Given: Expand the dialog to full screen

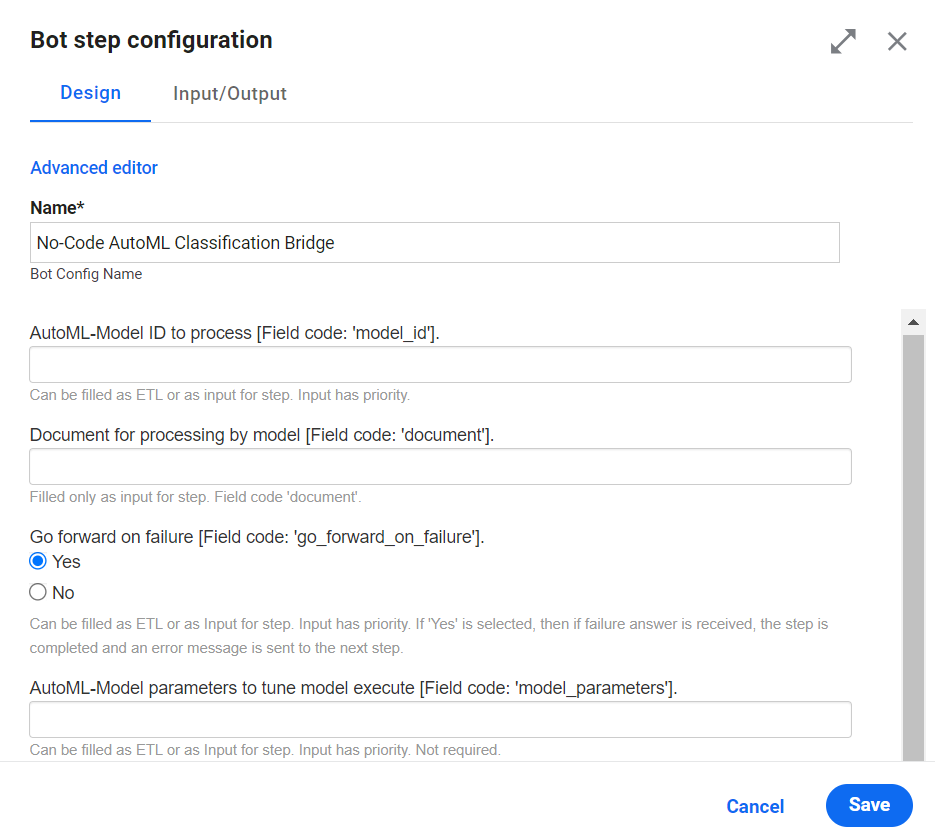Looking at the screenshot, I should tap(843, 41).
